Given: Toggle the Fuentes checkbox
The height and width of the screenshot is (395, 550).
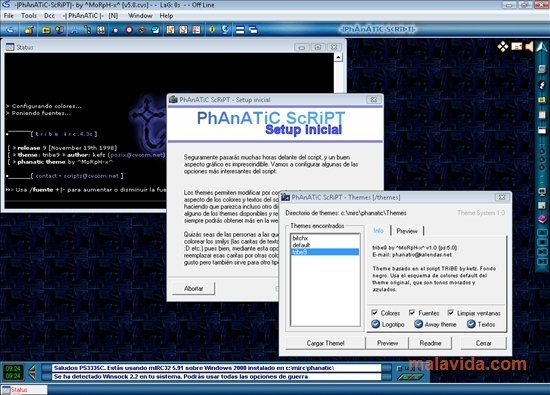Looking at the screenshot, I should [412, 313].
